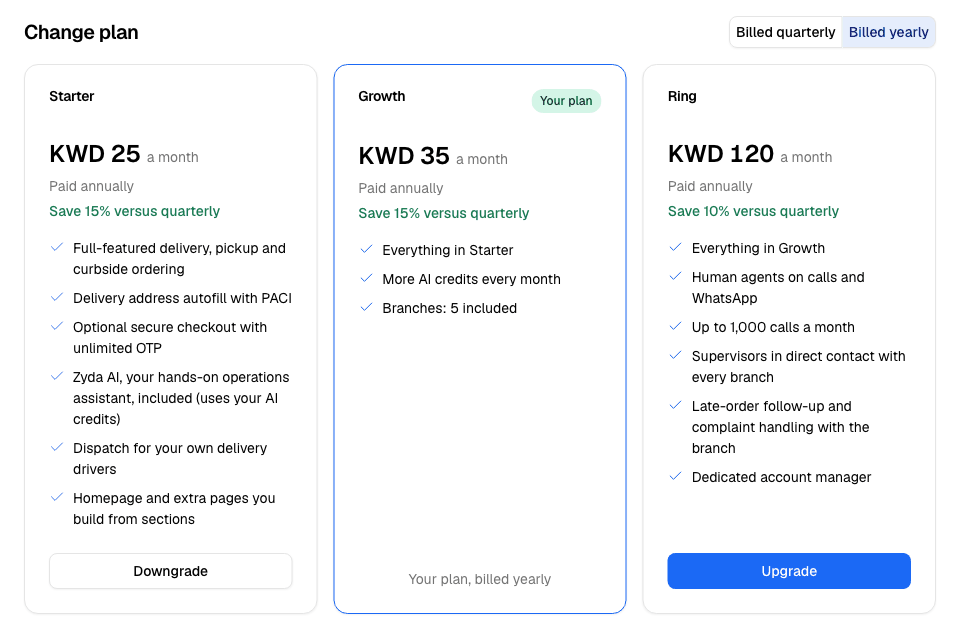Click checkmark beside Late-order follow-up
Screen dimensions: 960x640
[x=675, y=405]
